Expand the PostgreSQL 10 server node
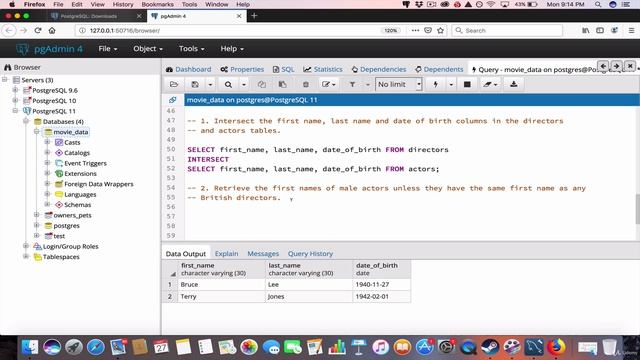 point(16,100)
